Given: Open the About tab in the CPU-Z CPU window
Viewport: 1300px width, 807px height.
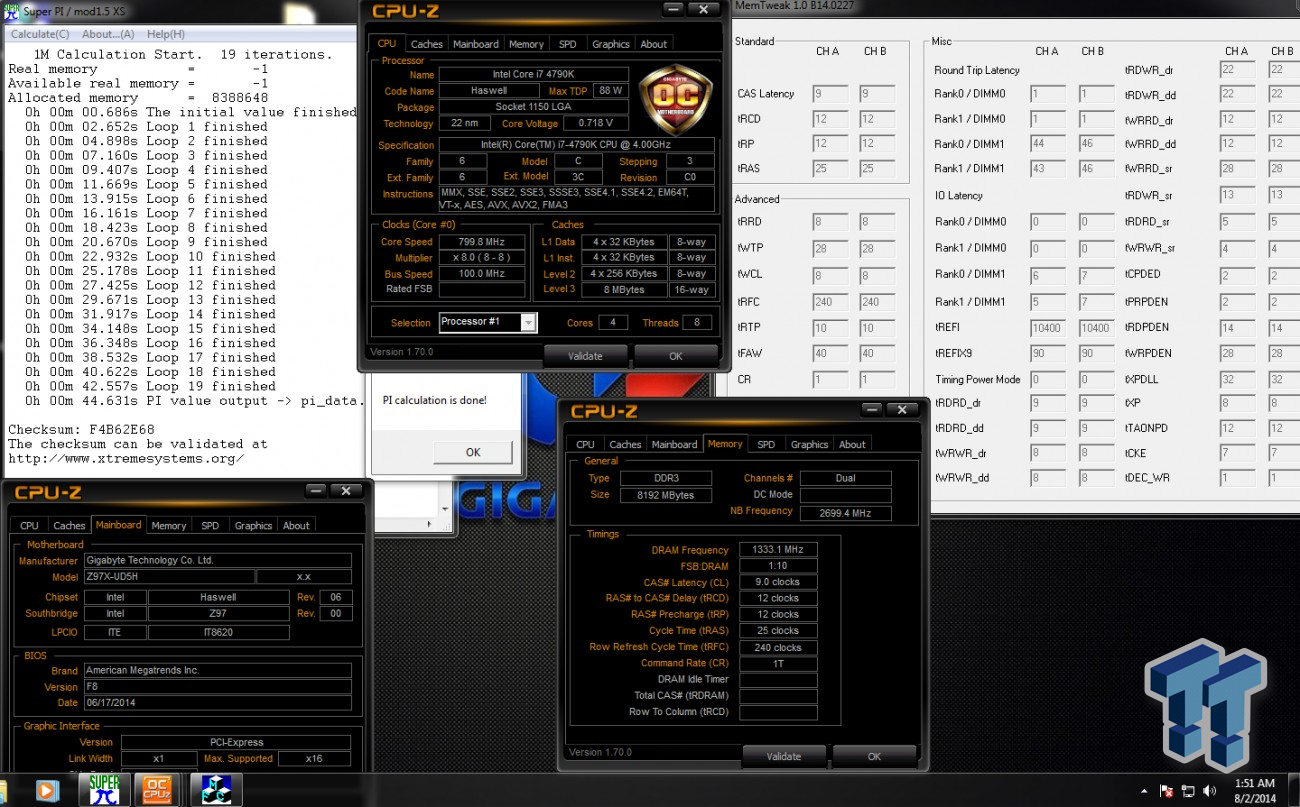Looking at the screenshot, I should [x=654, y=44].
